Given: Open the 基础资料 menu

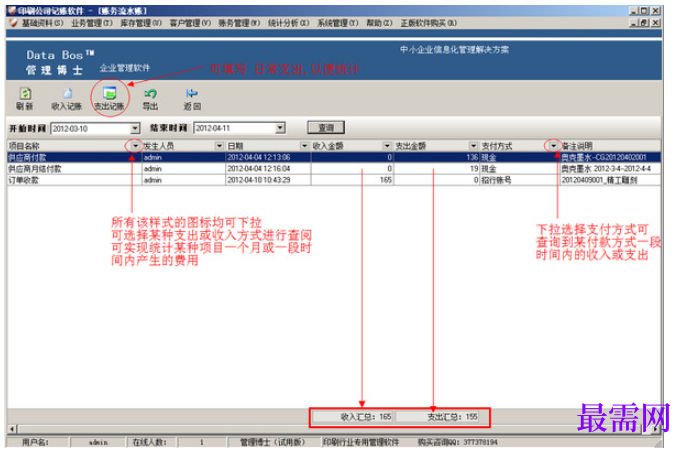Looking at the screenshot, I should 43,23.
